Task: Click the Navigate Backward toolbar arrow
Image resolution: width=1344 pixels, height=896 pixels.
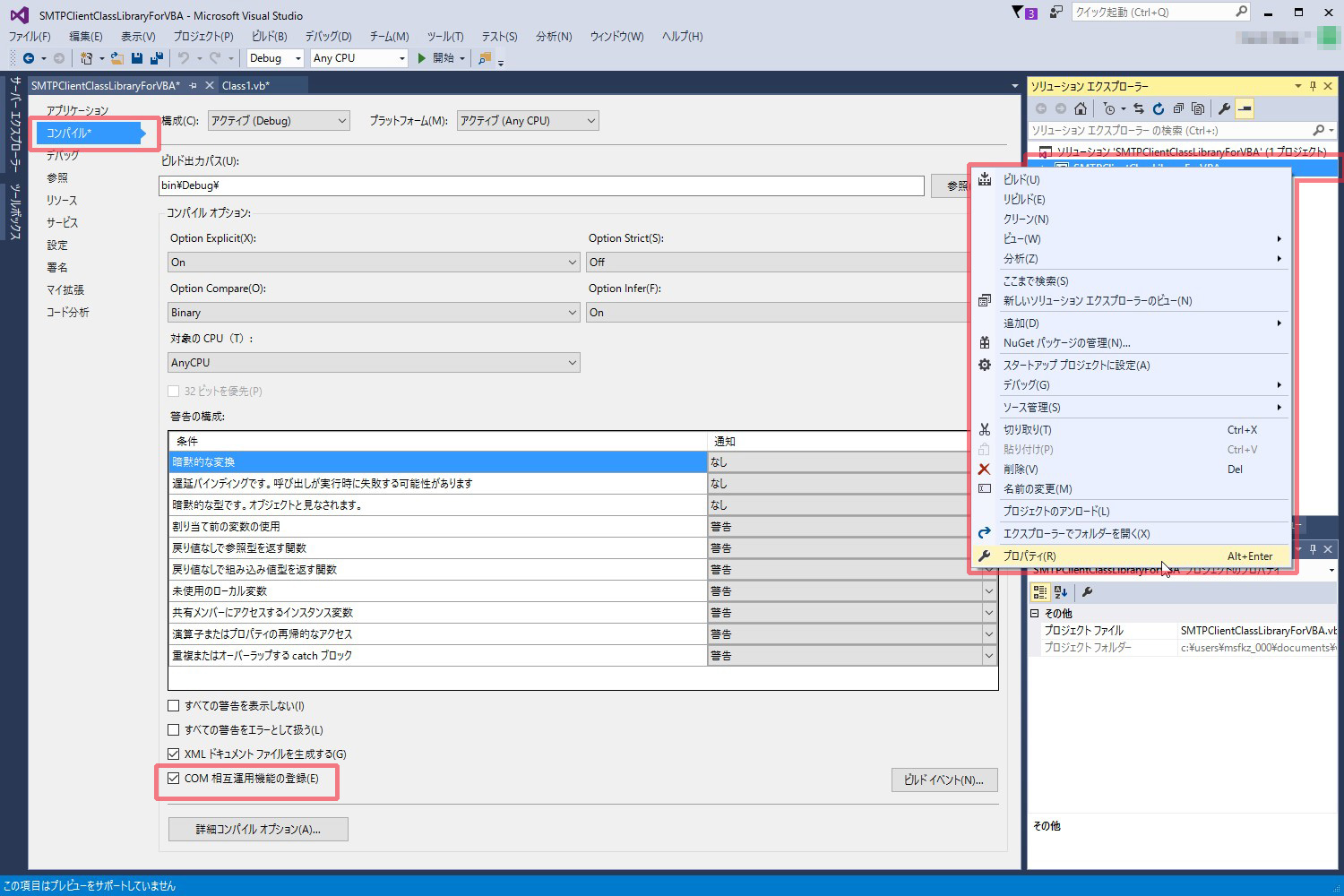Action: point(29,58)
